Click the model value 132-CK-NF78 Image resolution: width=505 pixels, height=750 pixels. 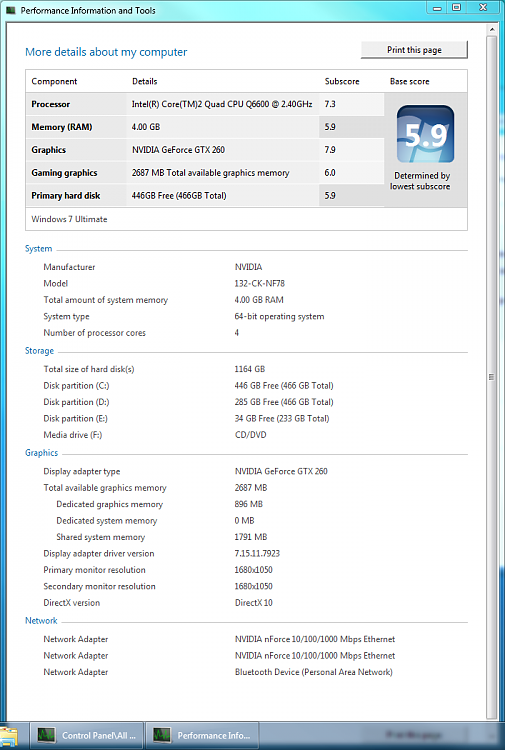[x=260, y=283]
